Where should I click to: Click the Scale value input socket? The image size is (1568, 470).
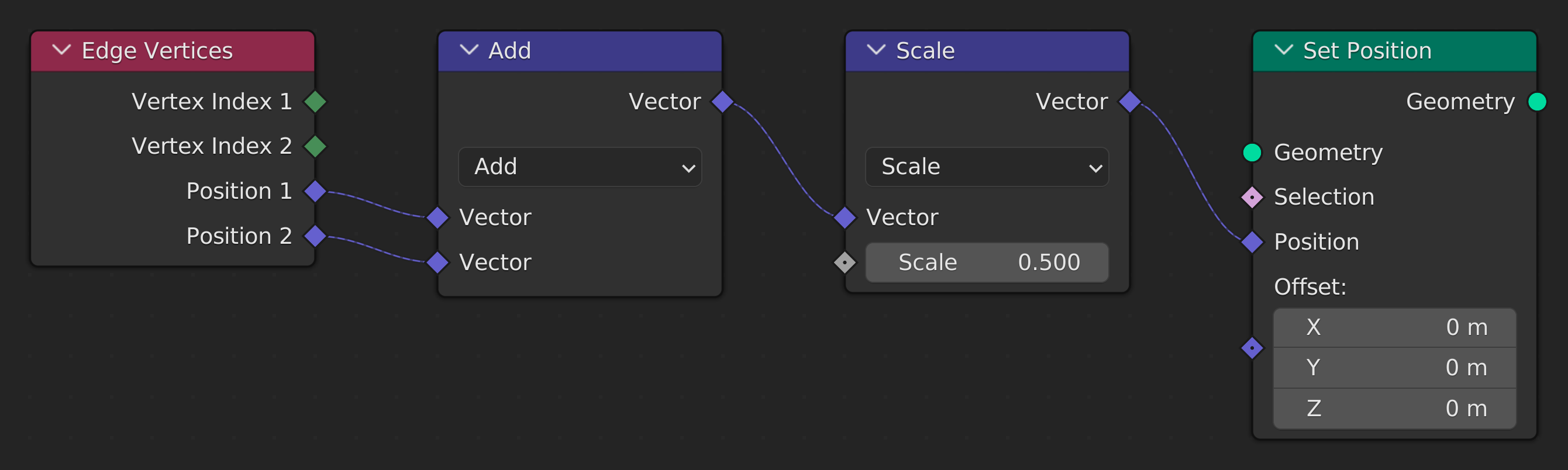click(x=845, y=262)
